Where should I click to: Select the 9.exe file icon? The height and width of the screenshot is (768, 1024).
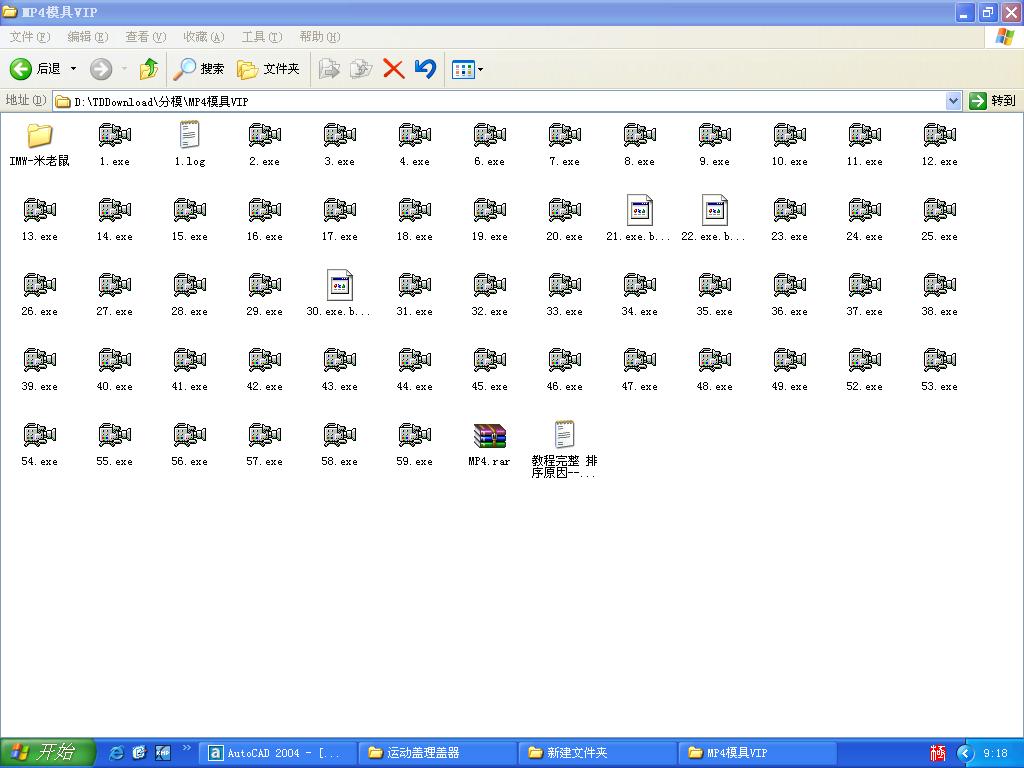pos(714,135)
